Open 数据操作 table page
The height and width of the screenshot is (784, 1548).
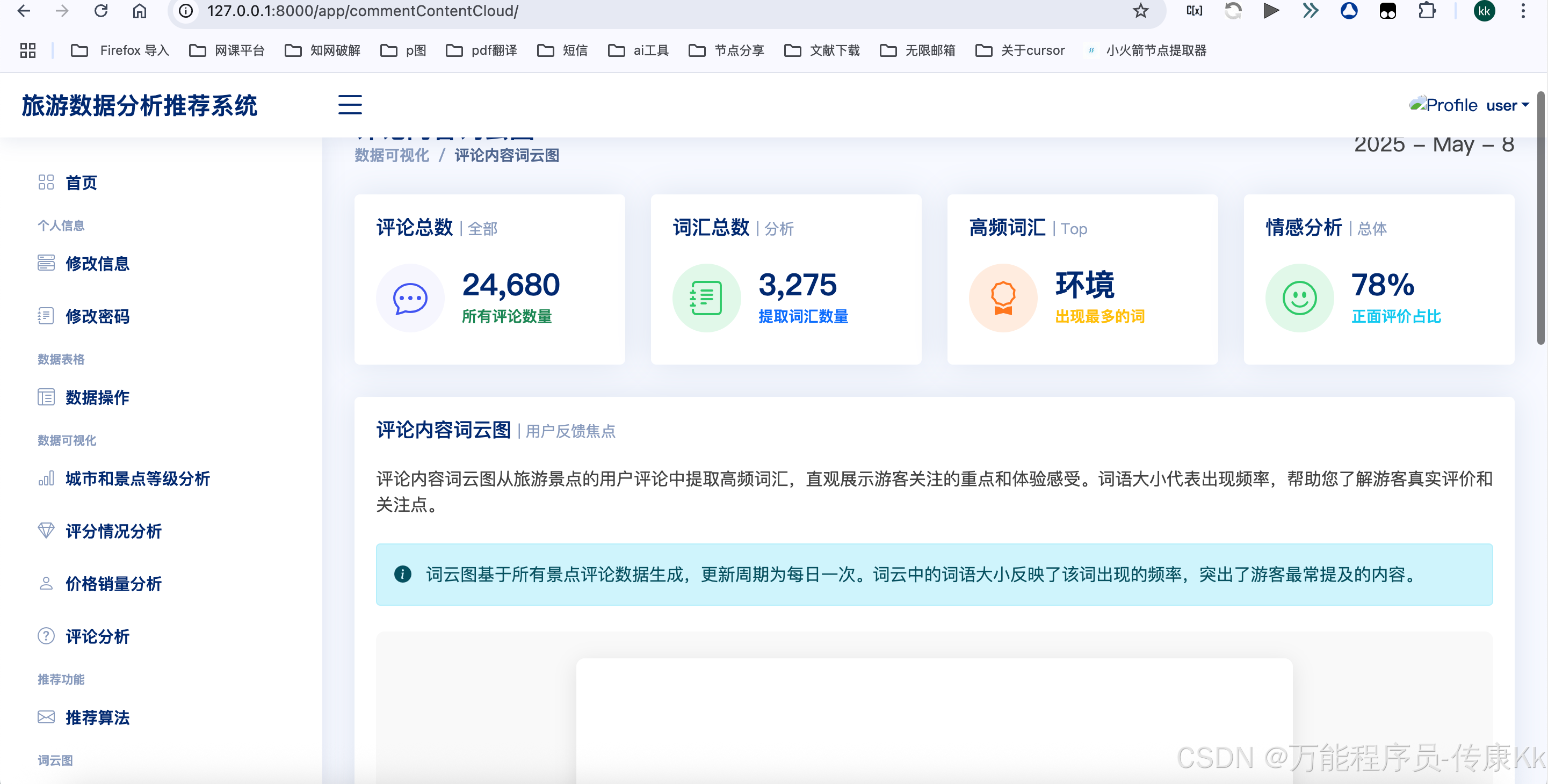[97, 397]
